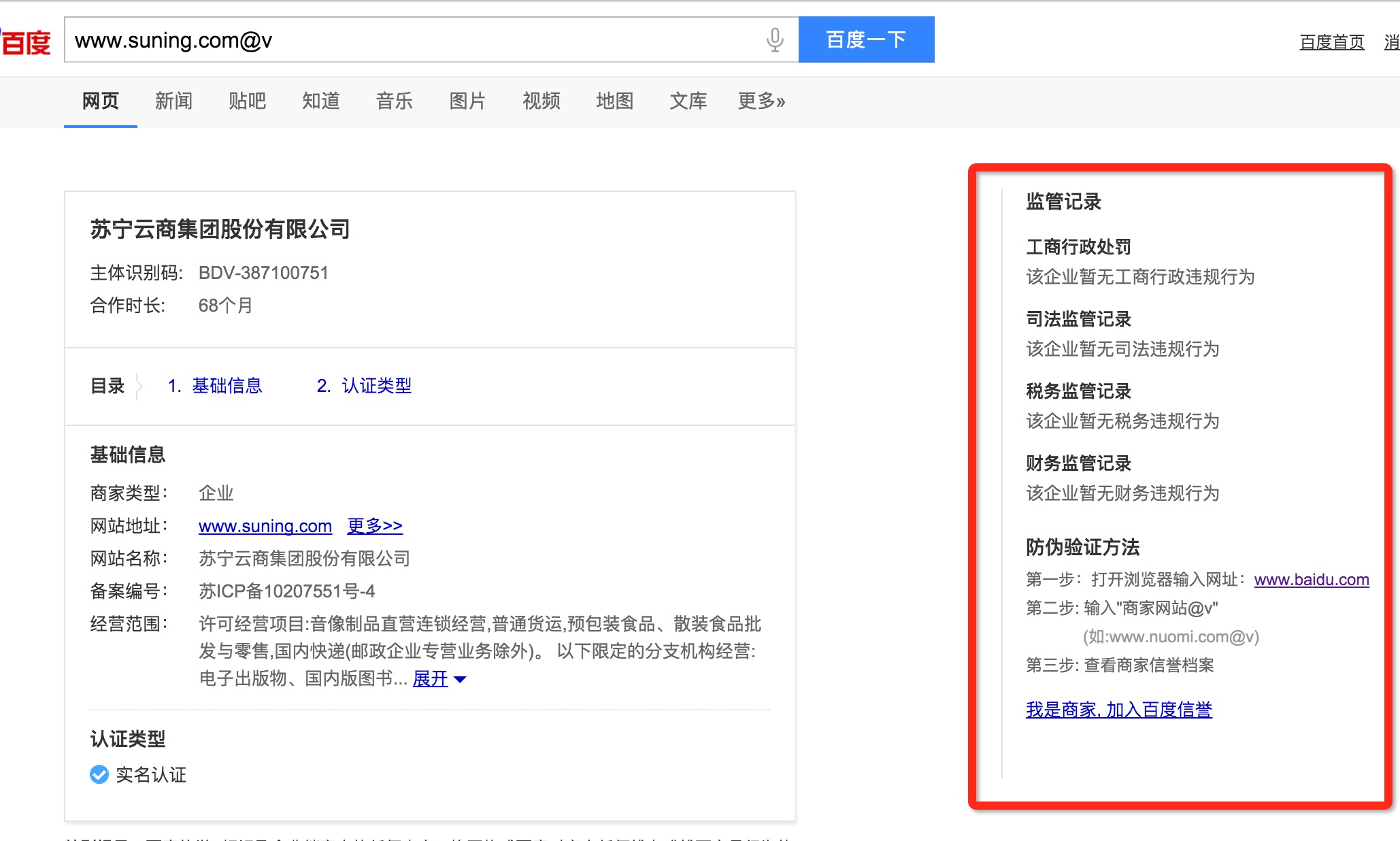Select the ID code BDV-387100751
1400x841 pixels.
point(263,273)
